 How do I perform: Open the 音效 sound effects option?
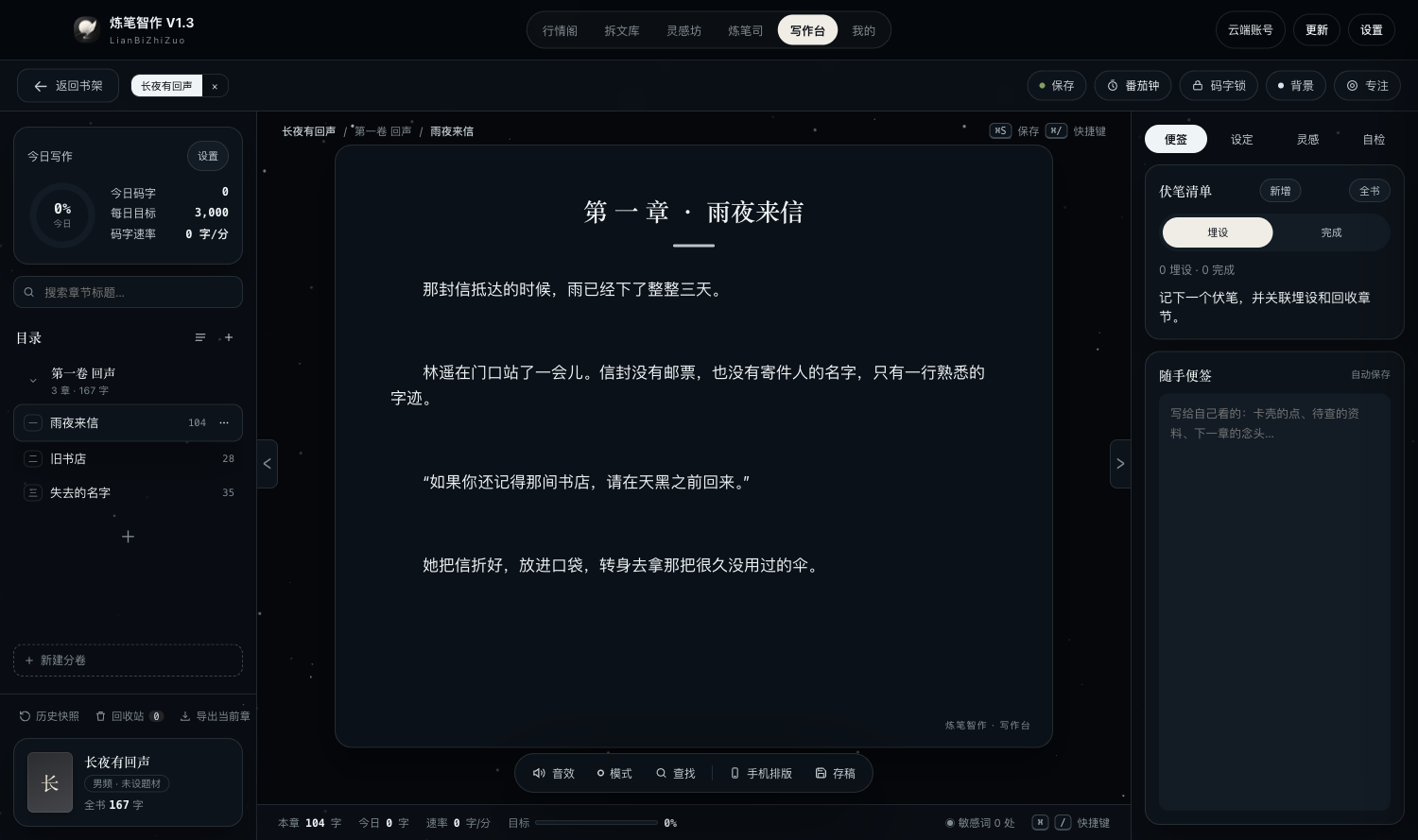(554, 773)
